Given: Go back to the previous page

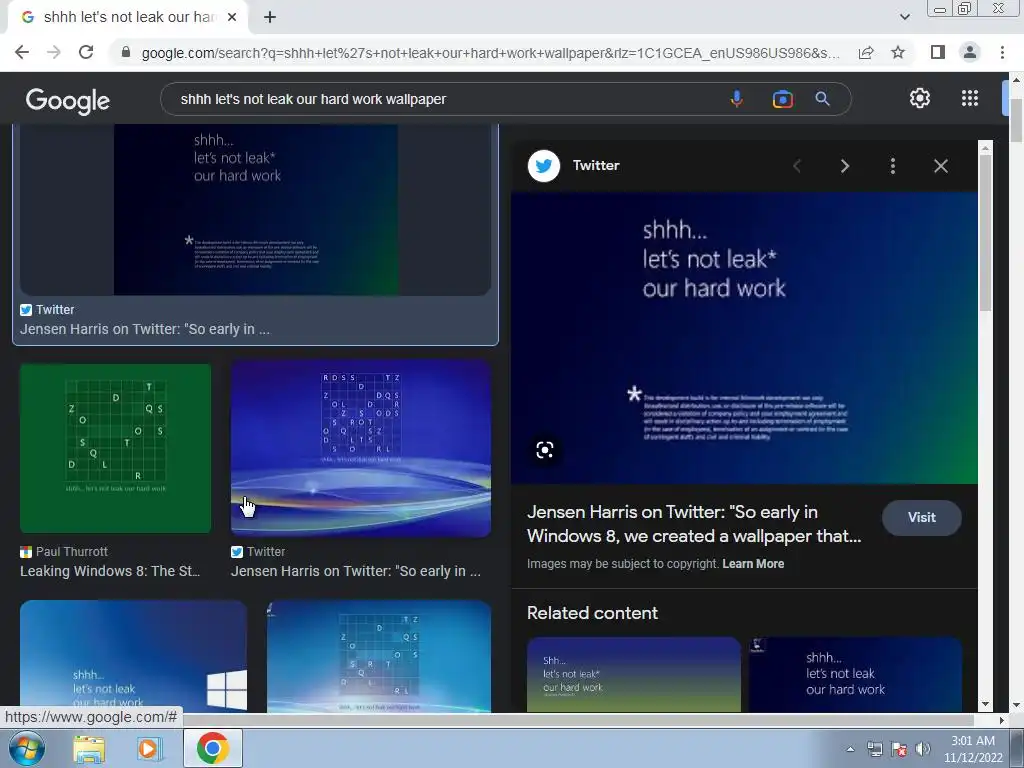Looking at the screenshot, I should pos(22,52).
